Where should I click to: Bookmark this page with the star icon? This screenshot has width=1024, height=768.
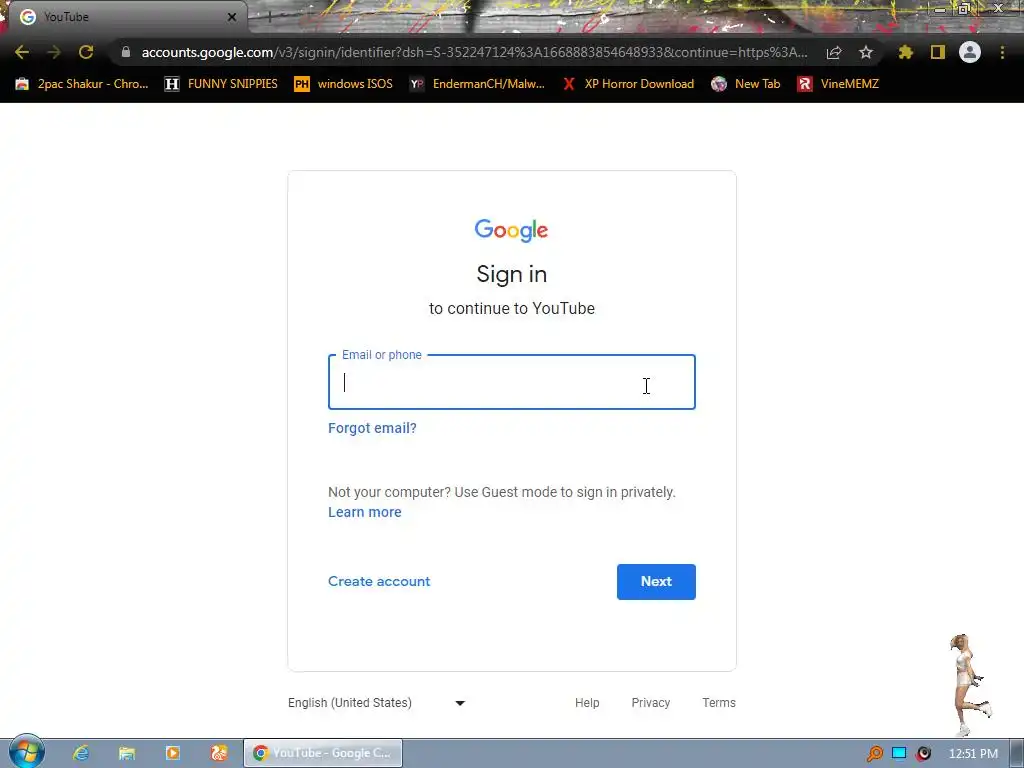[x=866, y=52]
